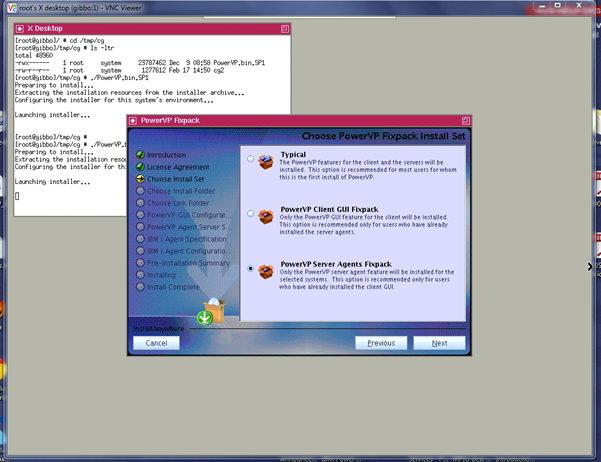Click the IBM i Agent Specification step bullet
This screenshot has height=462, width=601.
tap(140, 238)
